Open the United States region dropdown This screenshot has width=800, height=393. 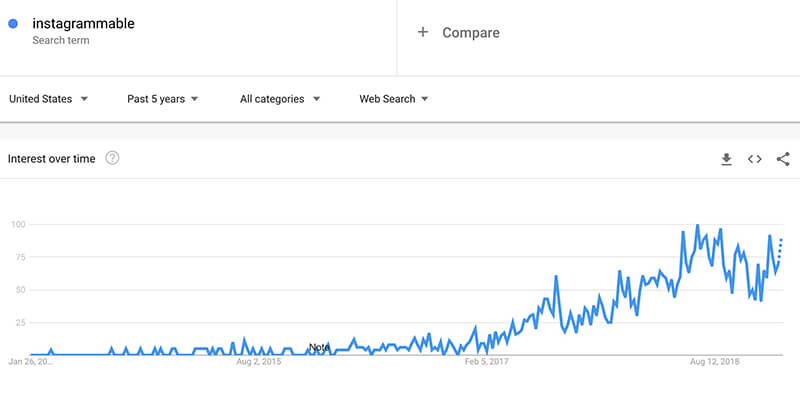tap(48, 99)
